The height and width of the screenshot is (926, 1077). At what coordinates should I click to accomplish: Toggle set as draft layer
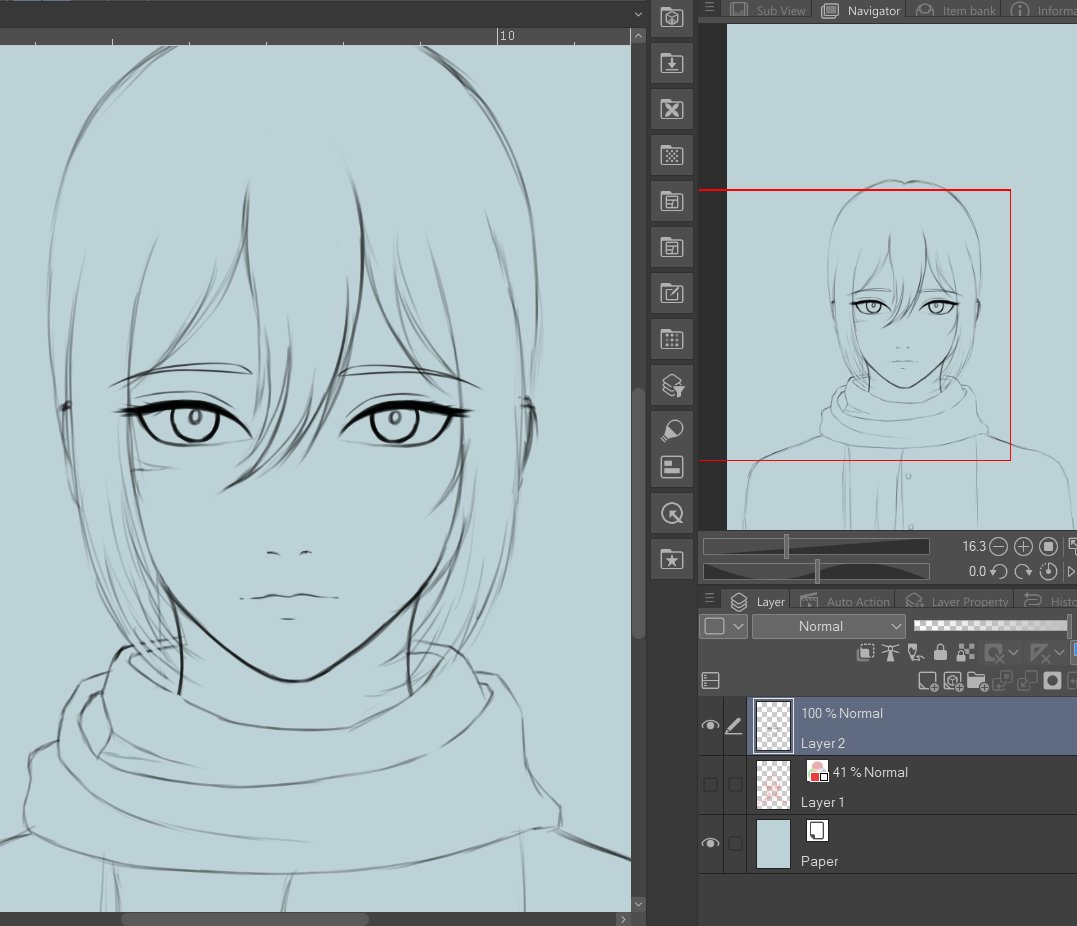(915, 652)
